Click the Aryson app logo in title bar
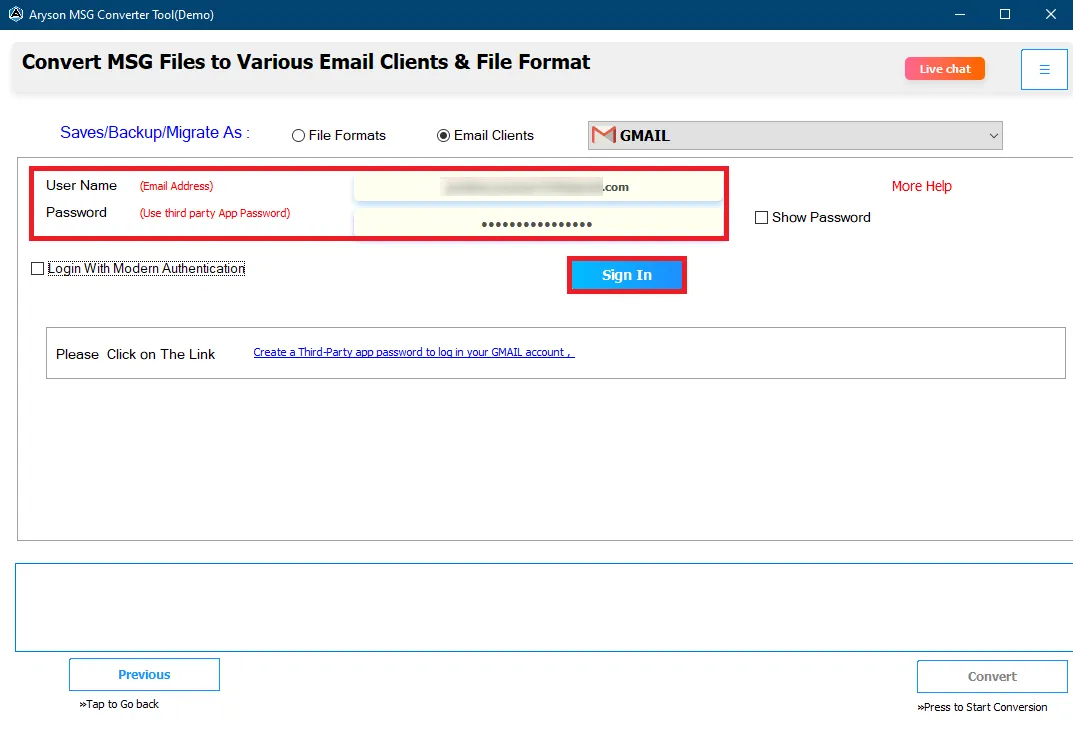This screenshot has height=732, width=1073. 16,14
